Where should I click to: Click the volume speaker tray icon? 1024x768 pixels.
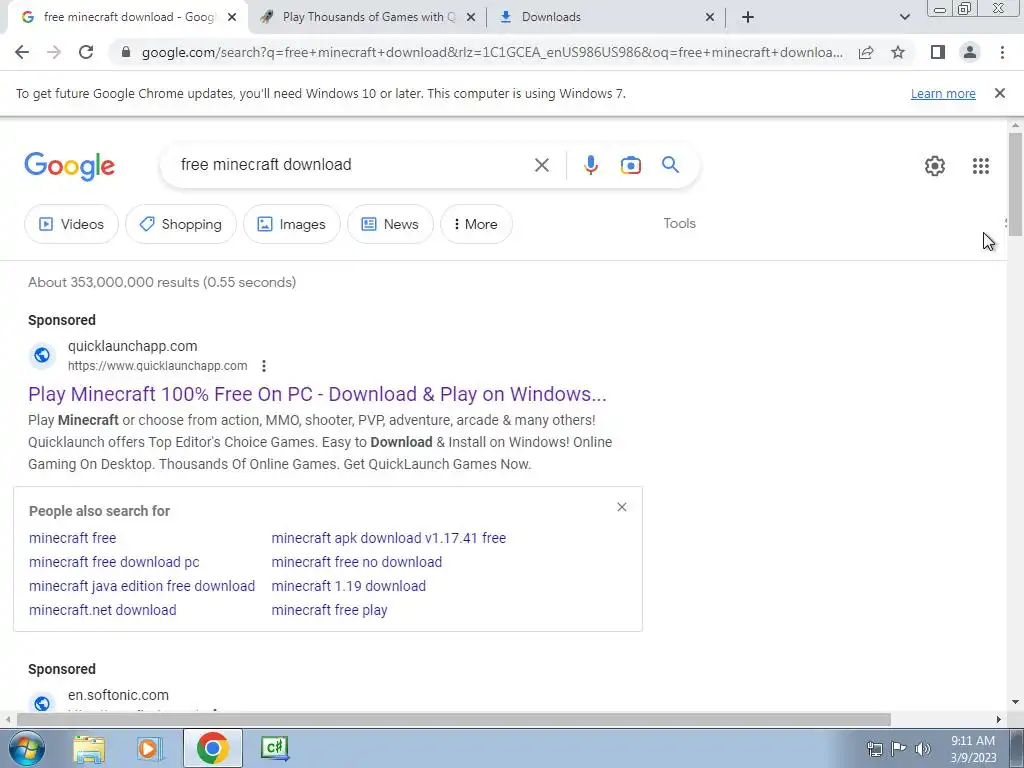[922, 749]
